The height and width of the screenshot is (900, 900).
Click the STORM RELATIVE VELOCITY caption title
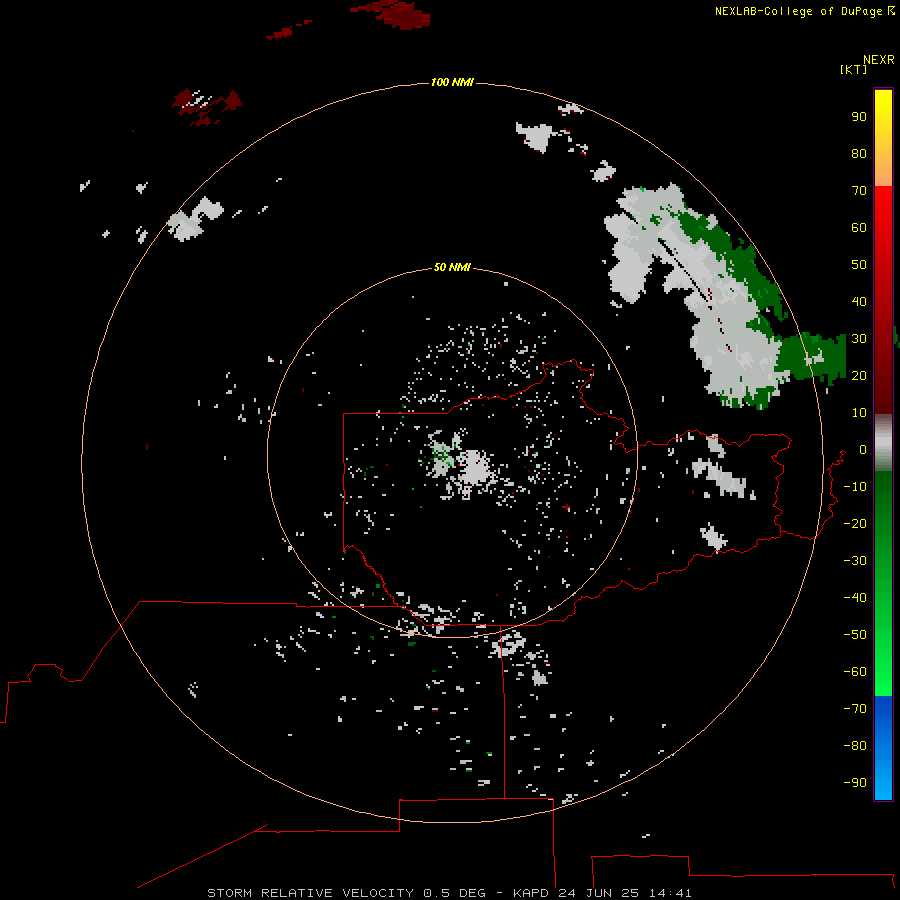tap(310, 893)
